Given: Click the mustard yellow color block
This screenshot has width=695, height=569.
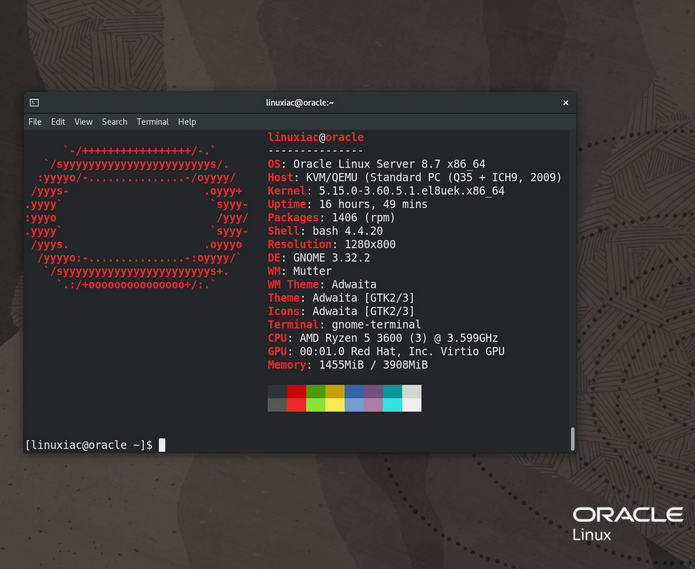Looking at the screenshot, I should click(335, 392).
